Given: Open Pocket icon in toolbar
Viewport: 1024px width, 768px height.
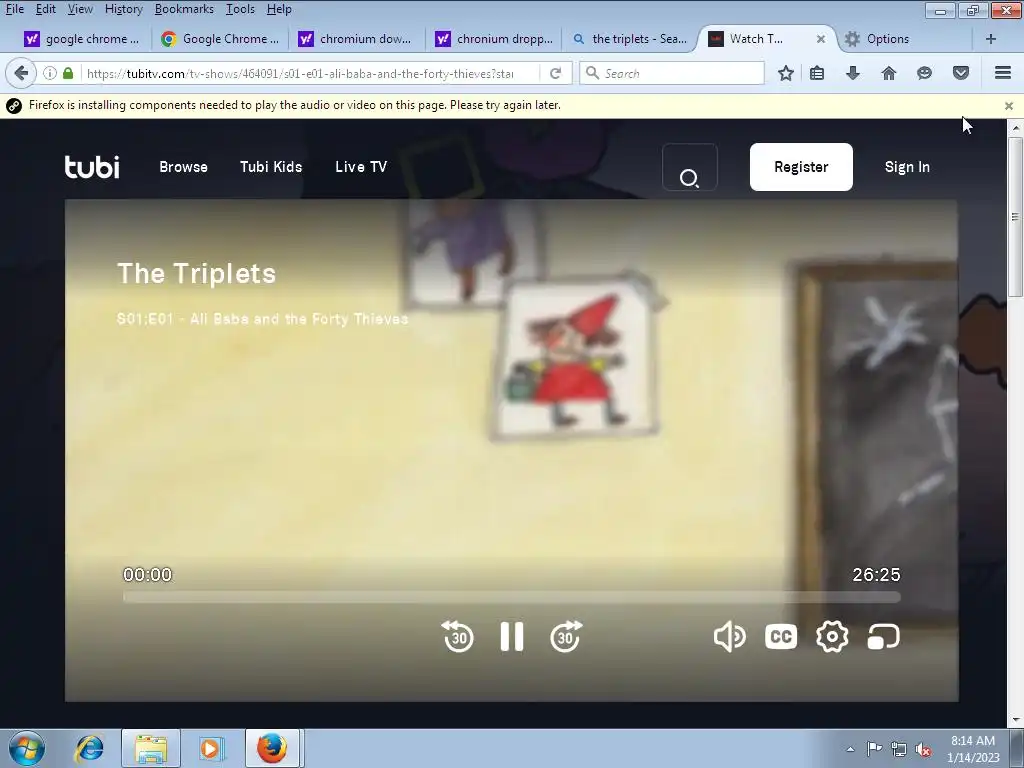Looking at the screenshot, I should (x=961, y=73).
